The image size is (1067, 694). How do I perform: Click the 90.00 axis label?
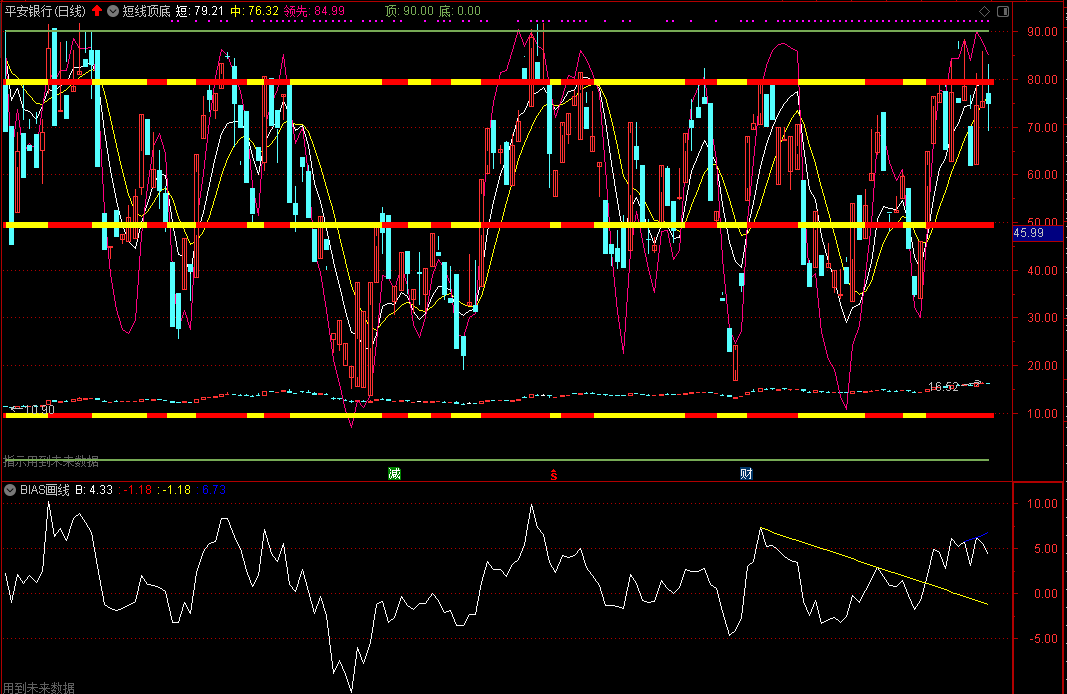click(1043, 32)
